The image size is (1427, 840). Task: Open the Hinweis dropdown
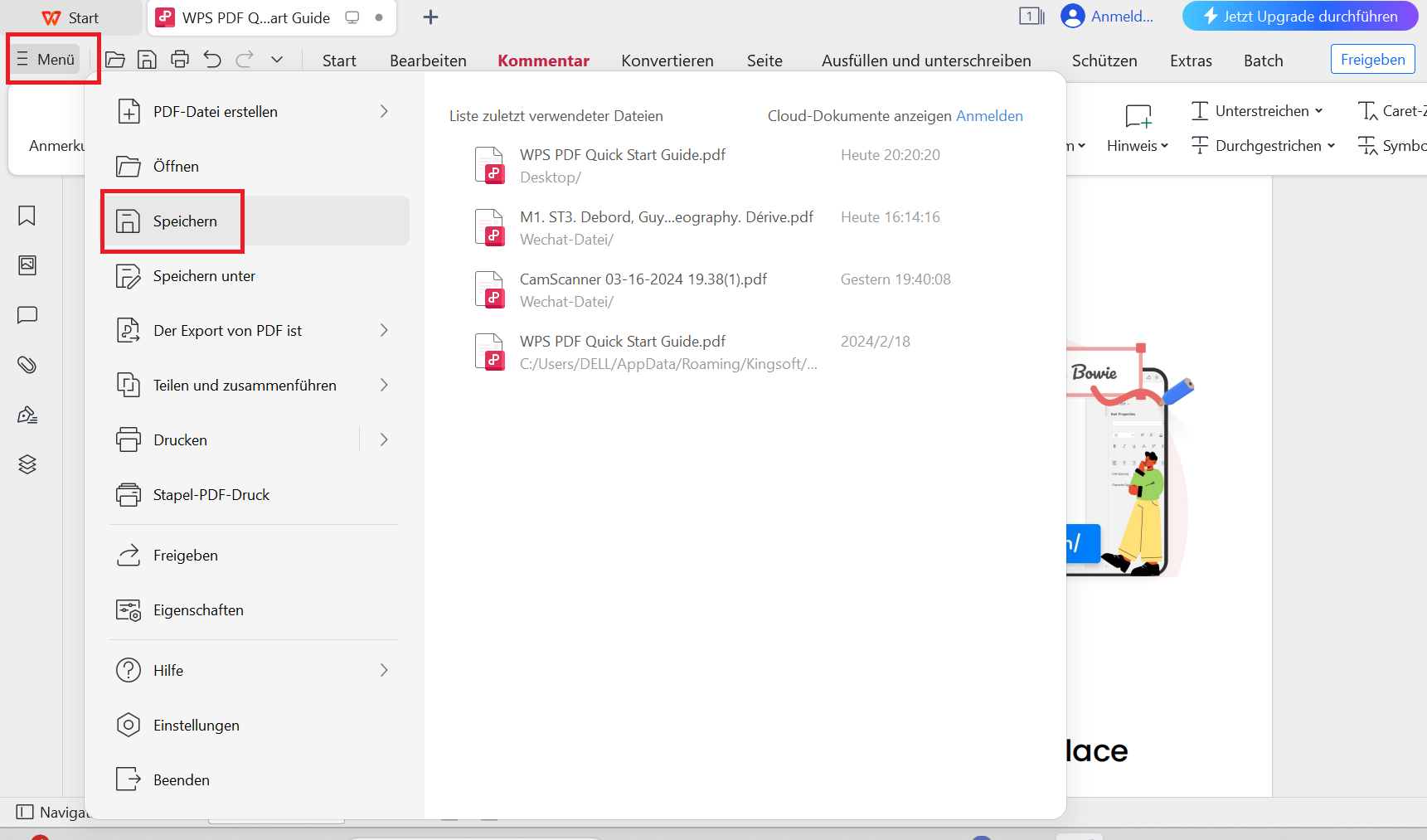(x=1137, y=146)
